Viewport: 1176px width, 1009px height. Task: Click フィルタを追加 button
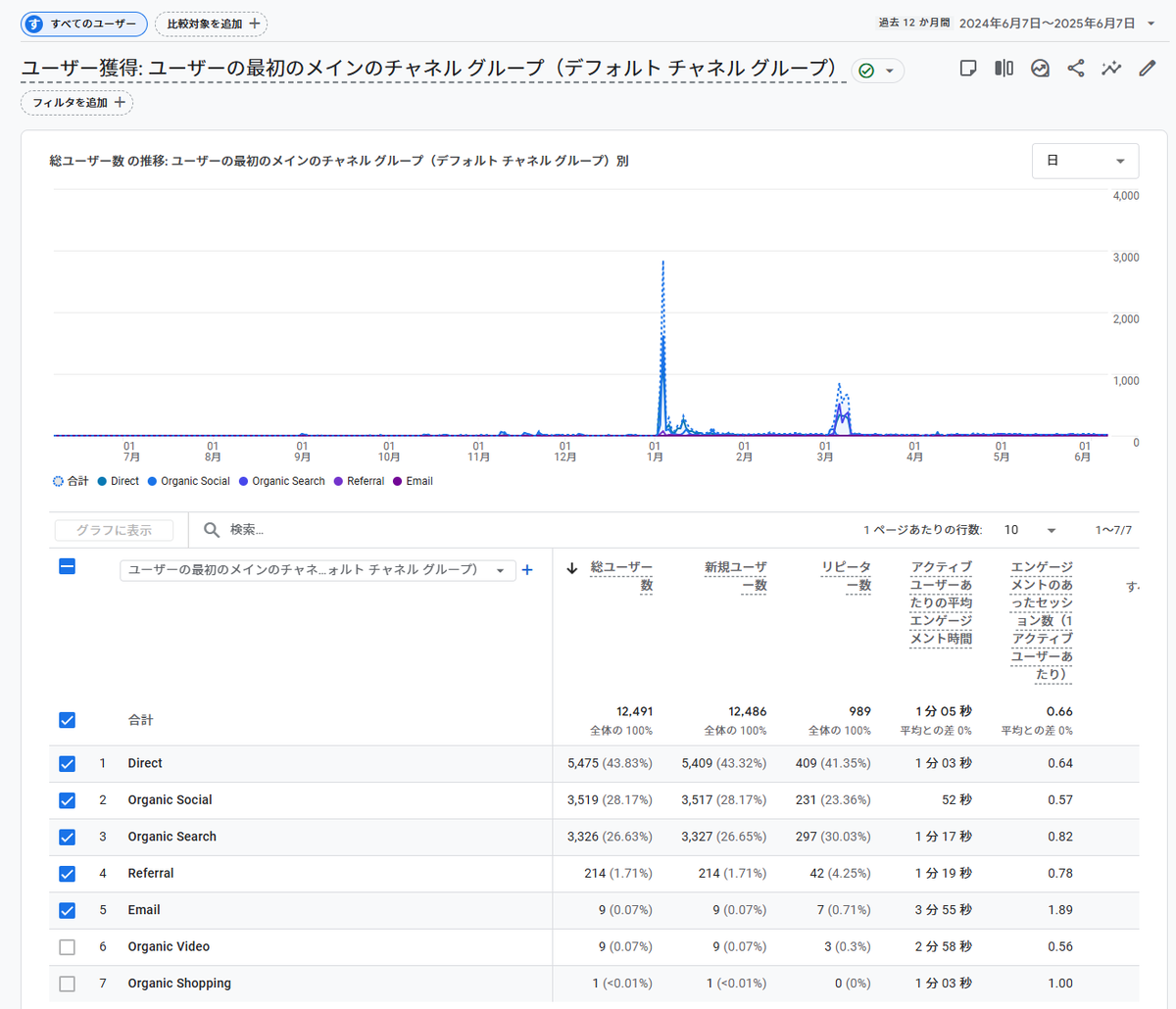tap(76, 103)
